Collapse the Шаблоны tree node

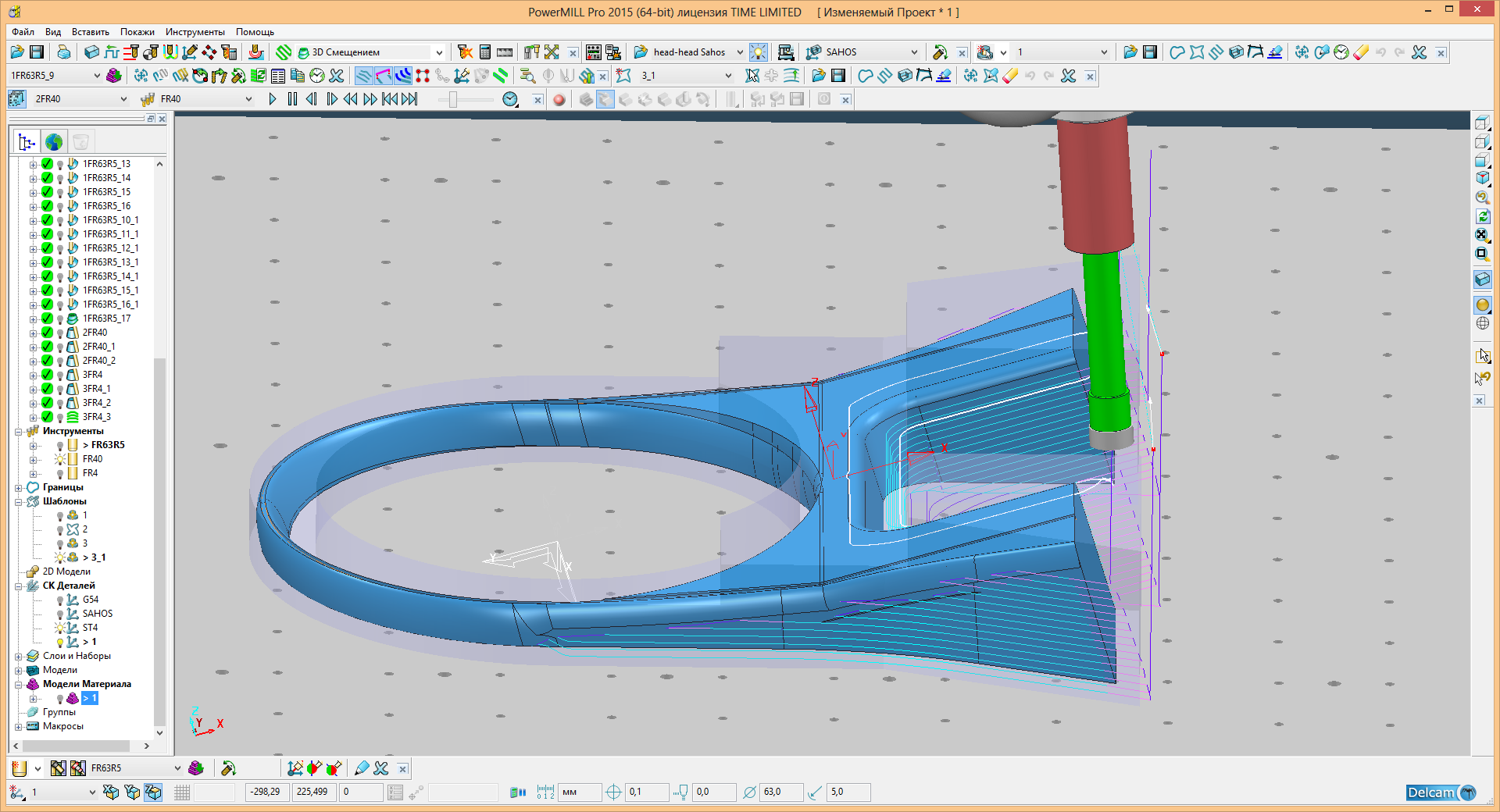[18, 501]
